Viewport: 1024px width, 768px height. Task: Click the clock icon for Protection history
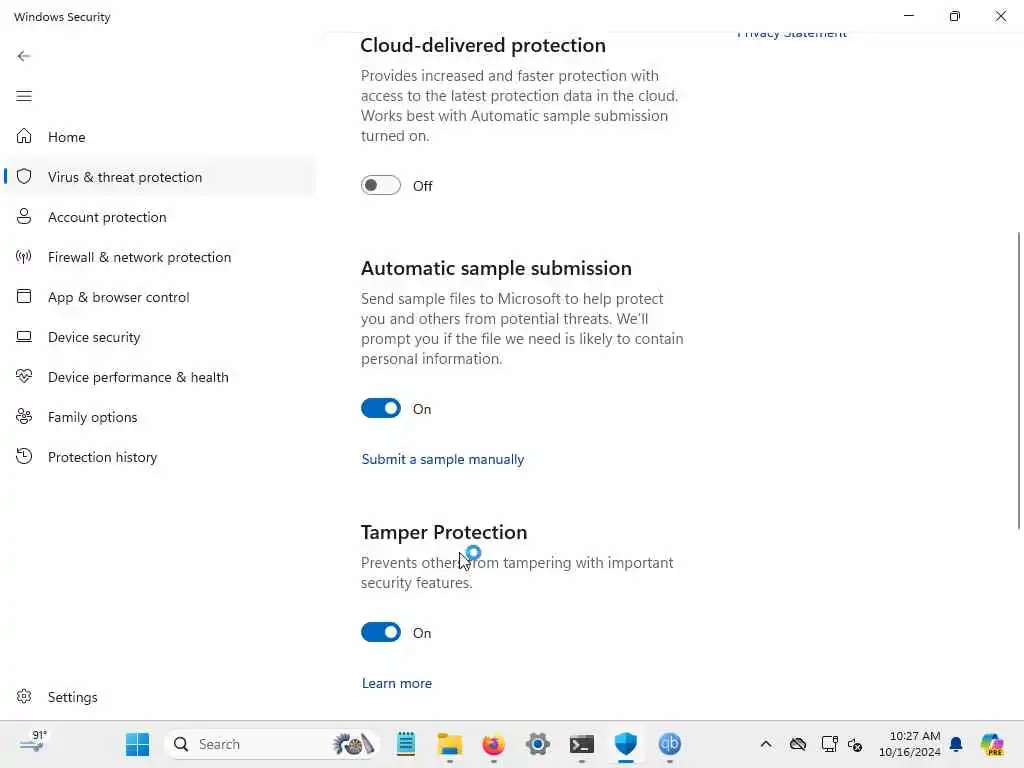(x=24, y=456)
